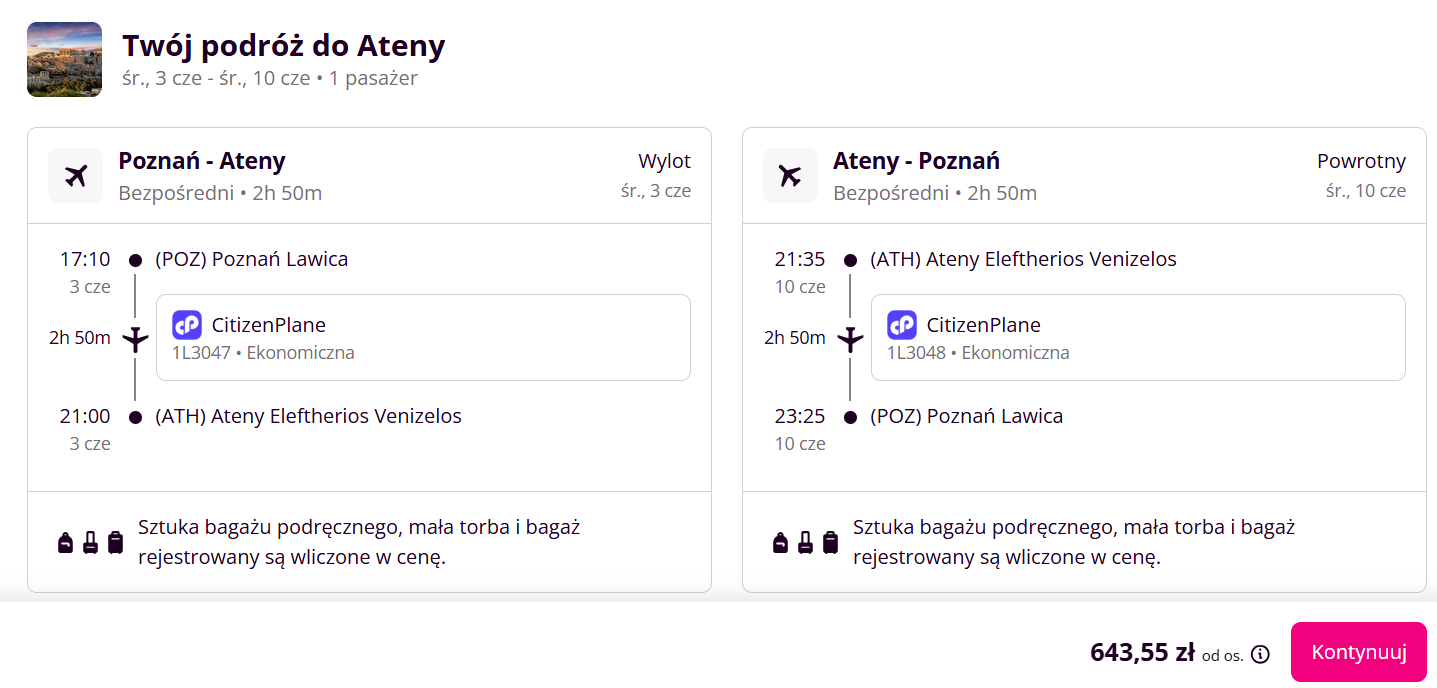Open the CitizenPlane 1L3047 flight detail box
Screen dimensions: 1437x688
[423, 337]
